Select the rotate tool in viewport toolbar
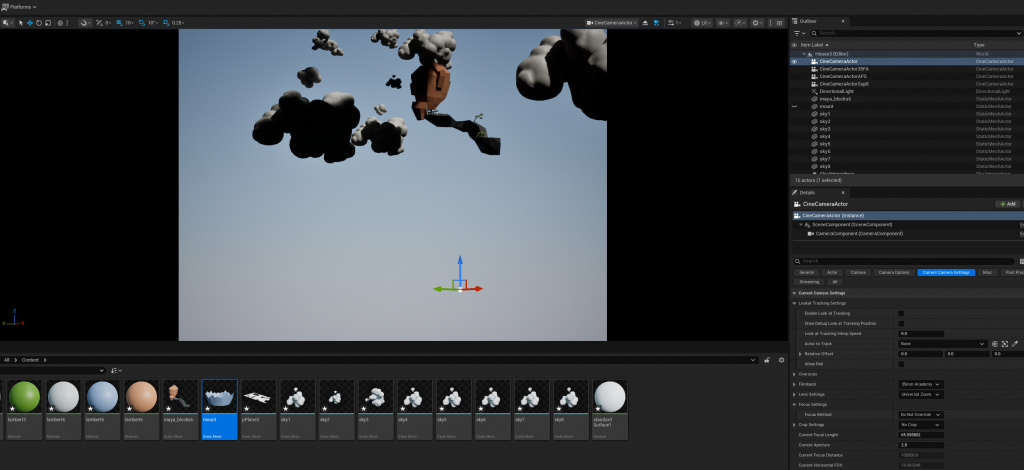1024x470 pixels. [38, 22]
